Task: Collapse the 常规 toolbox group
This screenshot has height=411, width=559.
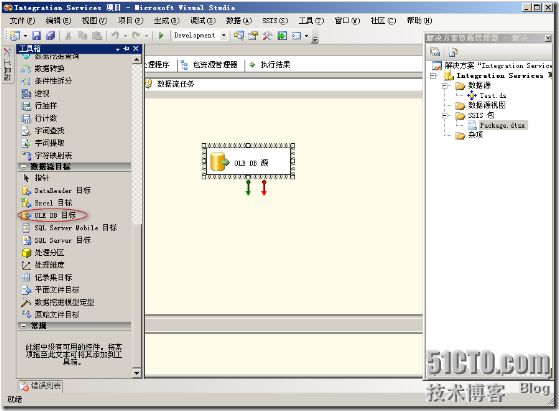Action: (24, 325)
